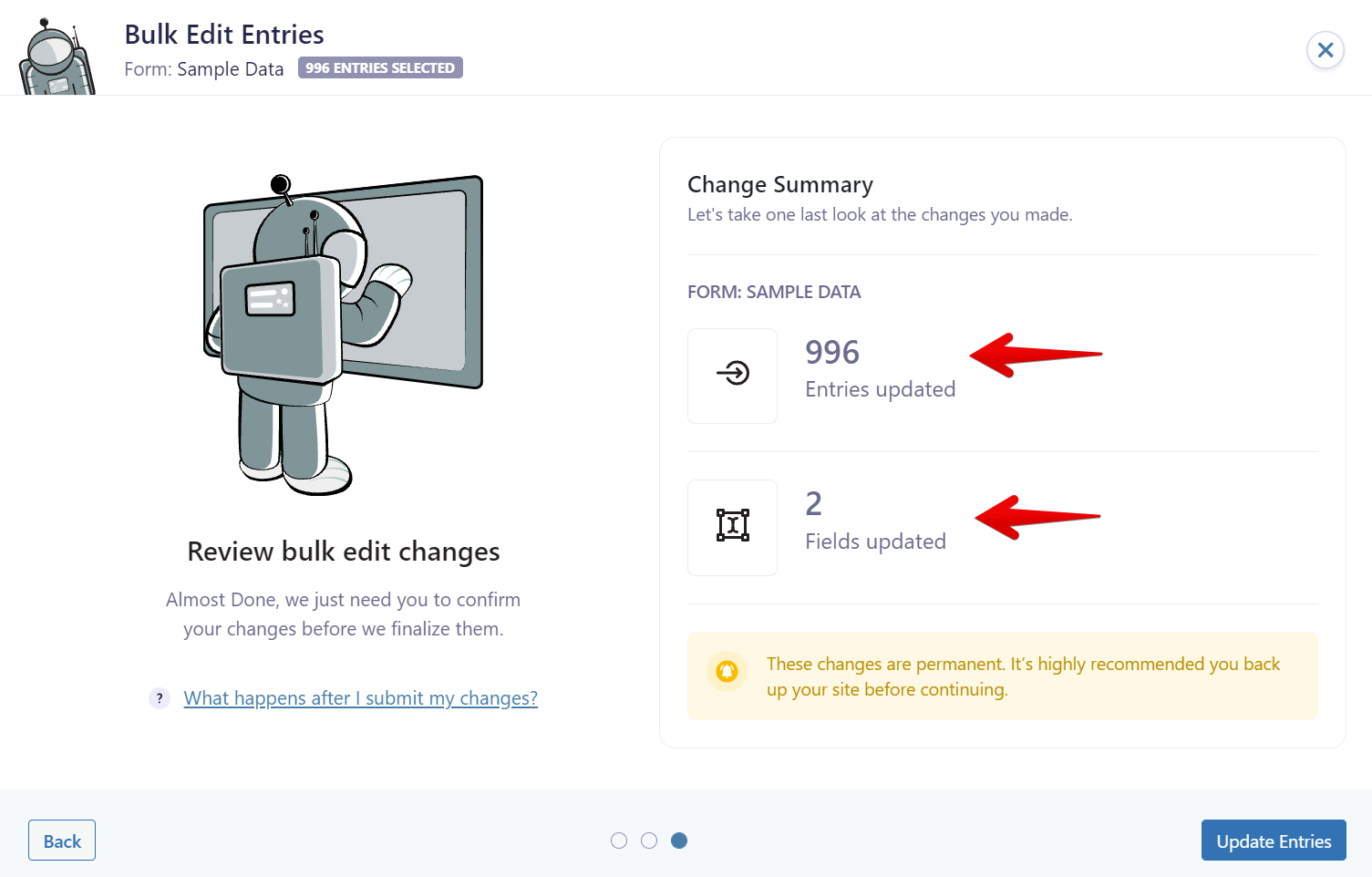Screen dimensions: 1372x877
Task: Click the 'Change Summary' heading
Action: (x=779, y=185)
